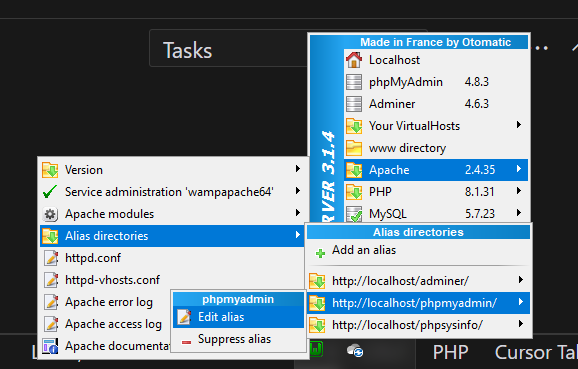Expand the Apache 2.4.35 submenu arrow
Screen dimensions: 578x369
coord(519,169)
